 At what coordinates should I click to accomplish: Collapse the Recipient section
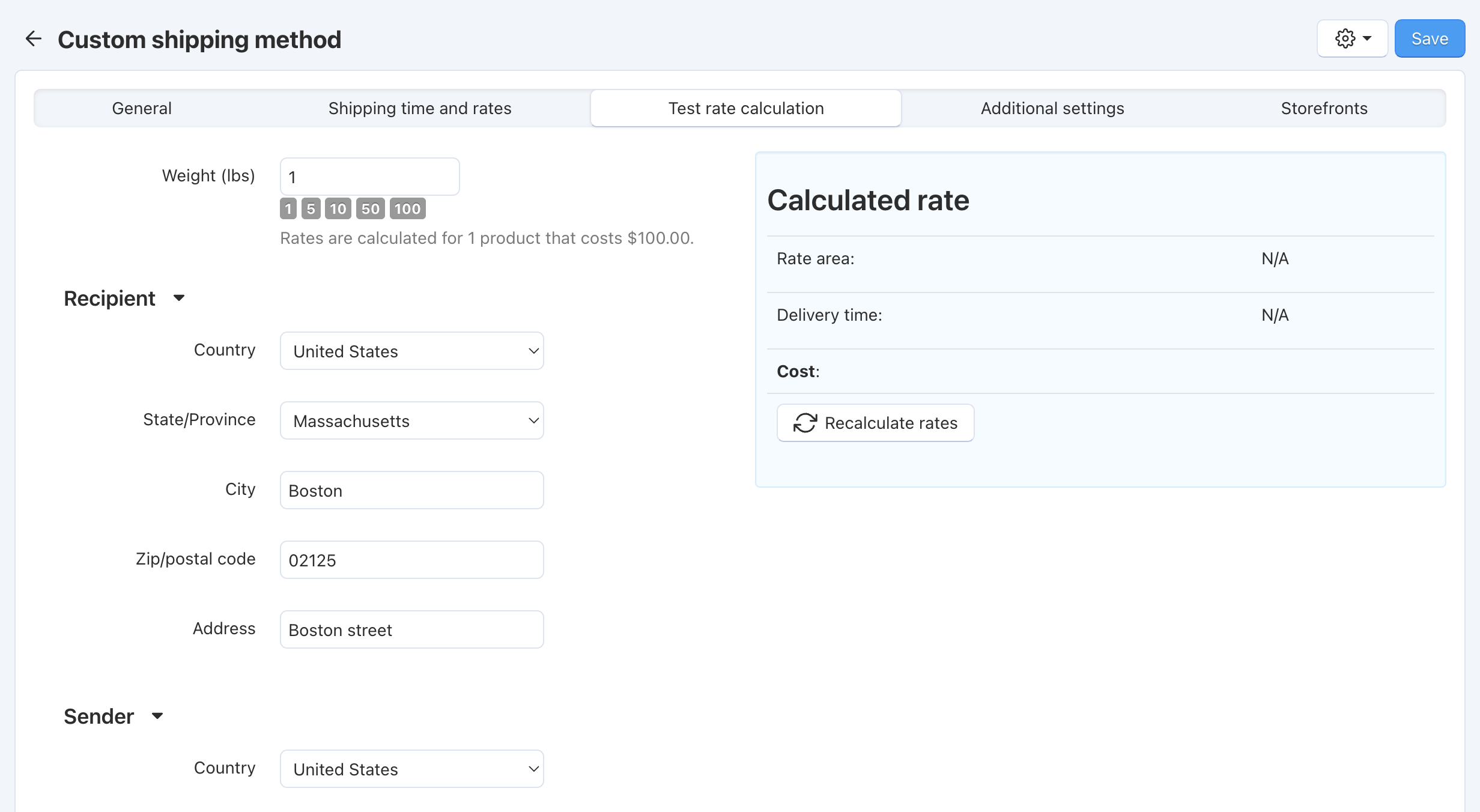click(x=124, y=298)
